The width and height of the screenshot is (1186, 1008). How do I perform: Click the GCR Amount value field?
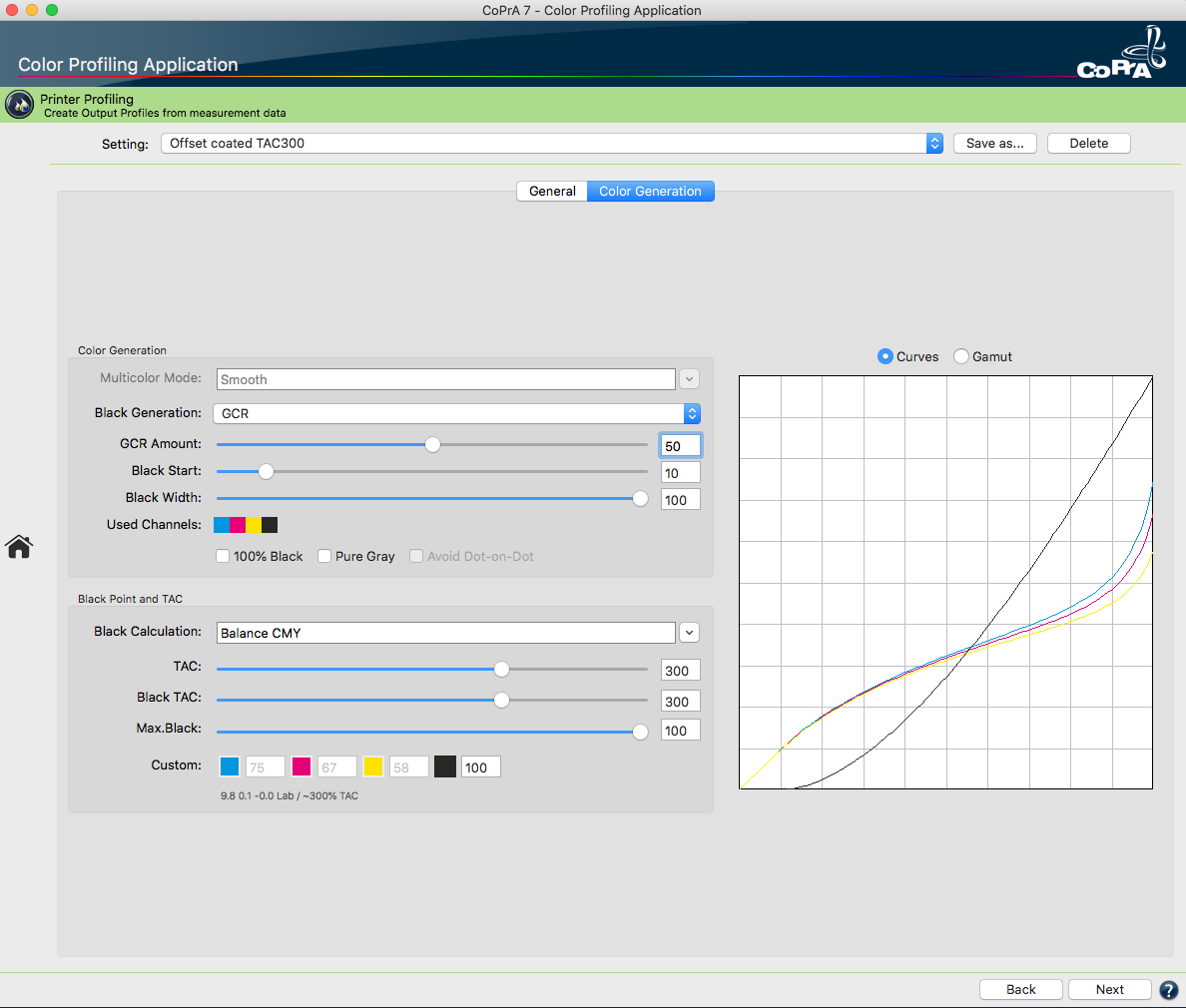(681, 446)
